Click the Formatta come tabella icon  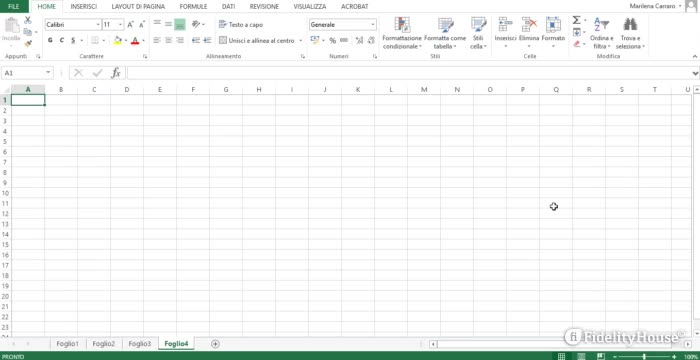click(445, 25)
